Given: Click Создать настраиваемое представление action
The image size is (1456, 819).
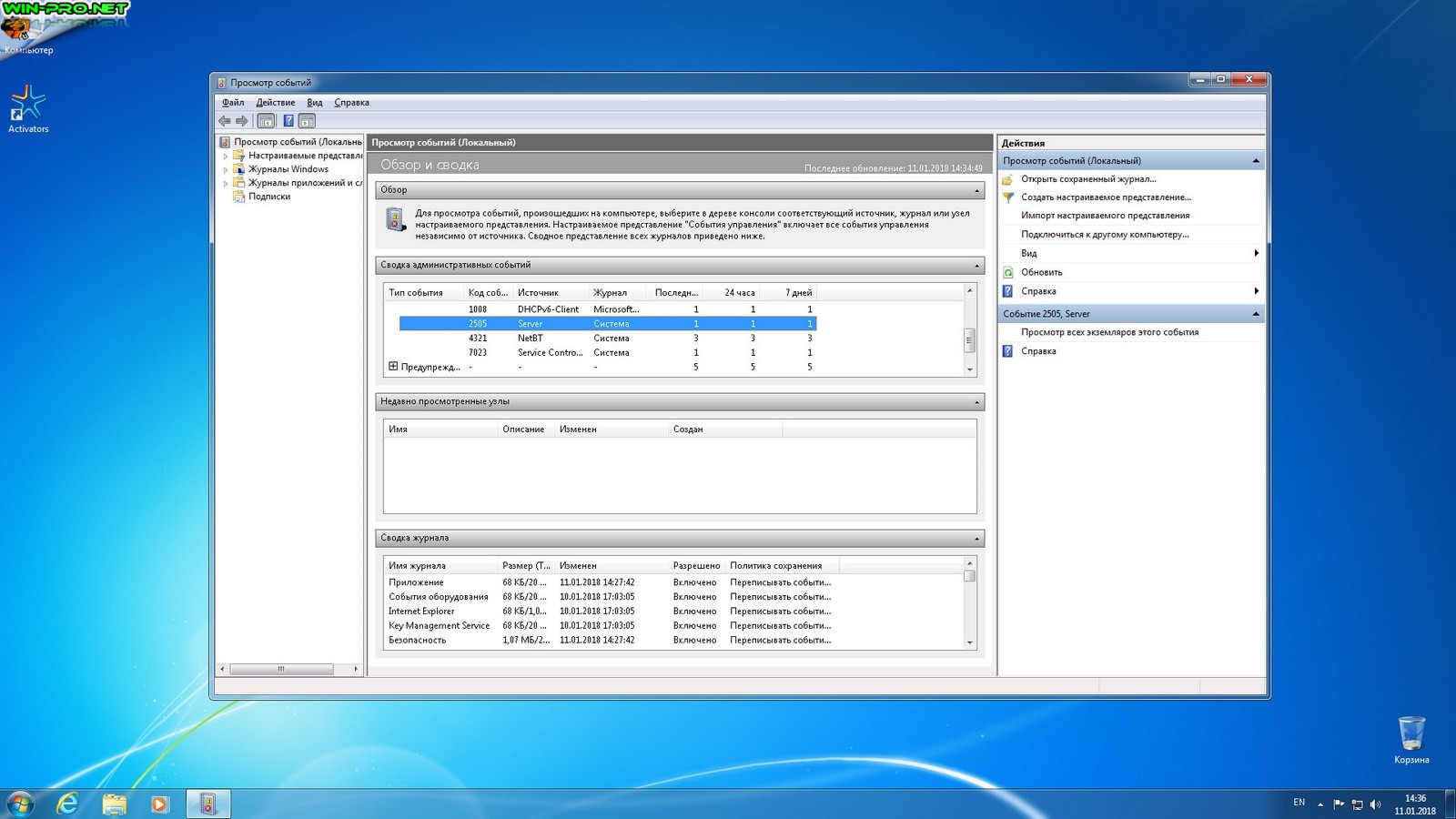Looking at the screenshot, I should (x=1105, y=197).
